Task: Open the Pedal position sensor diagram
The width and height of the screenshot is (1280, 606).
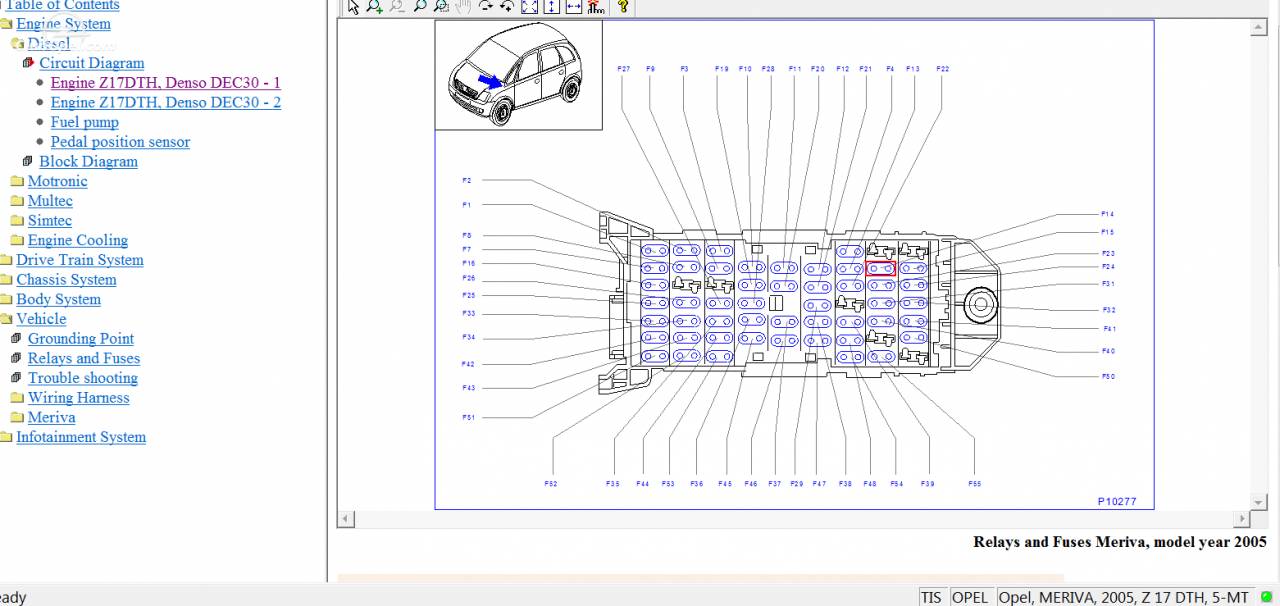Action: (120, 142)
